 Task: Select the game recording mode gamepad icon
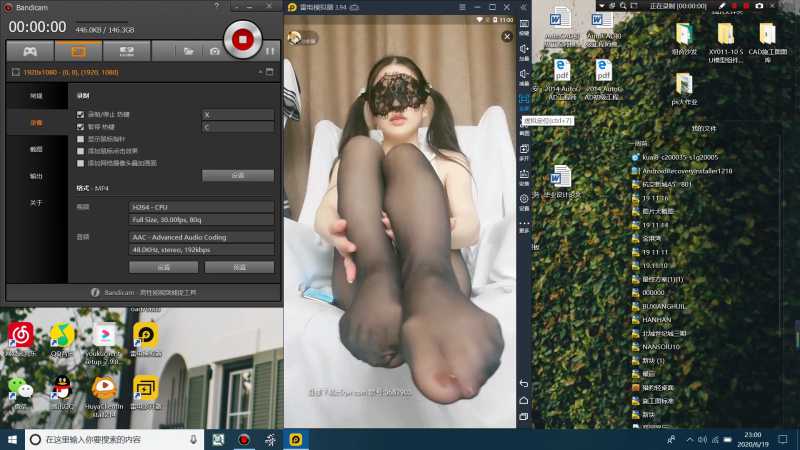[30, 50]
